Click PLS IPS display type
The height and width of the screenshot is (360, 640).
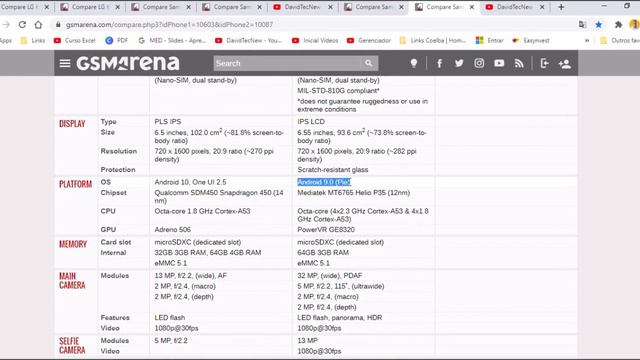[x=168, y=122]
